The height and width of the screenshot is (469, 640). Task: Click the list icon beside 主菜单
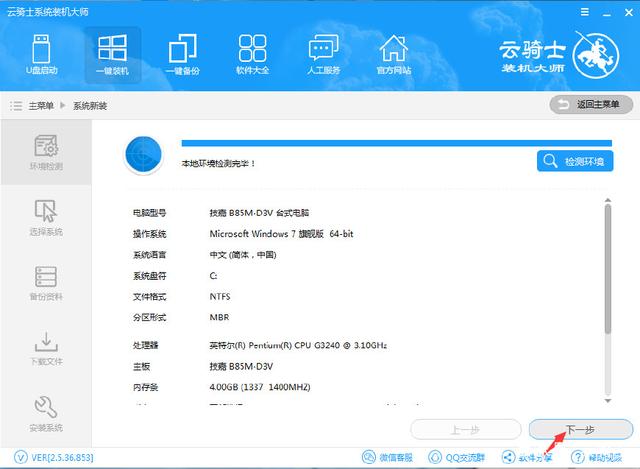(x=16, y=106)
